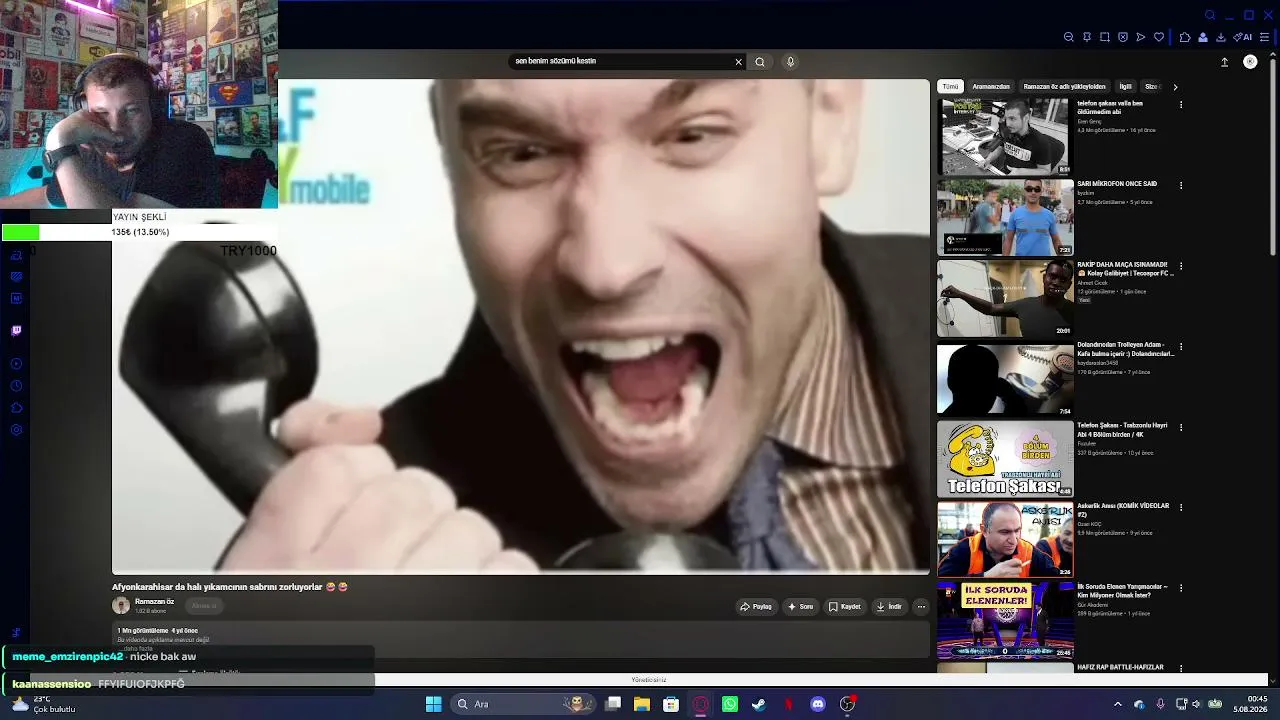The image size is (1280, 720).
Task: Open the taskbar clock and date
Action: tap(1251, 704)
